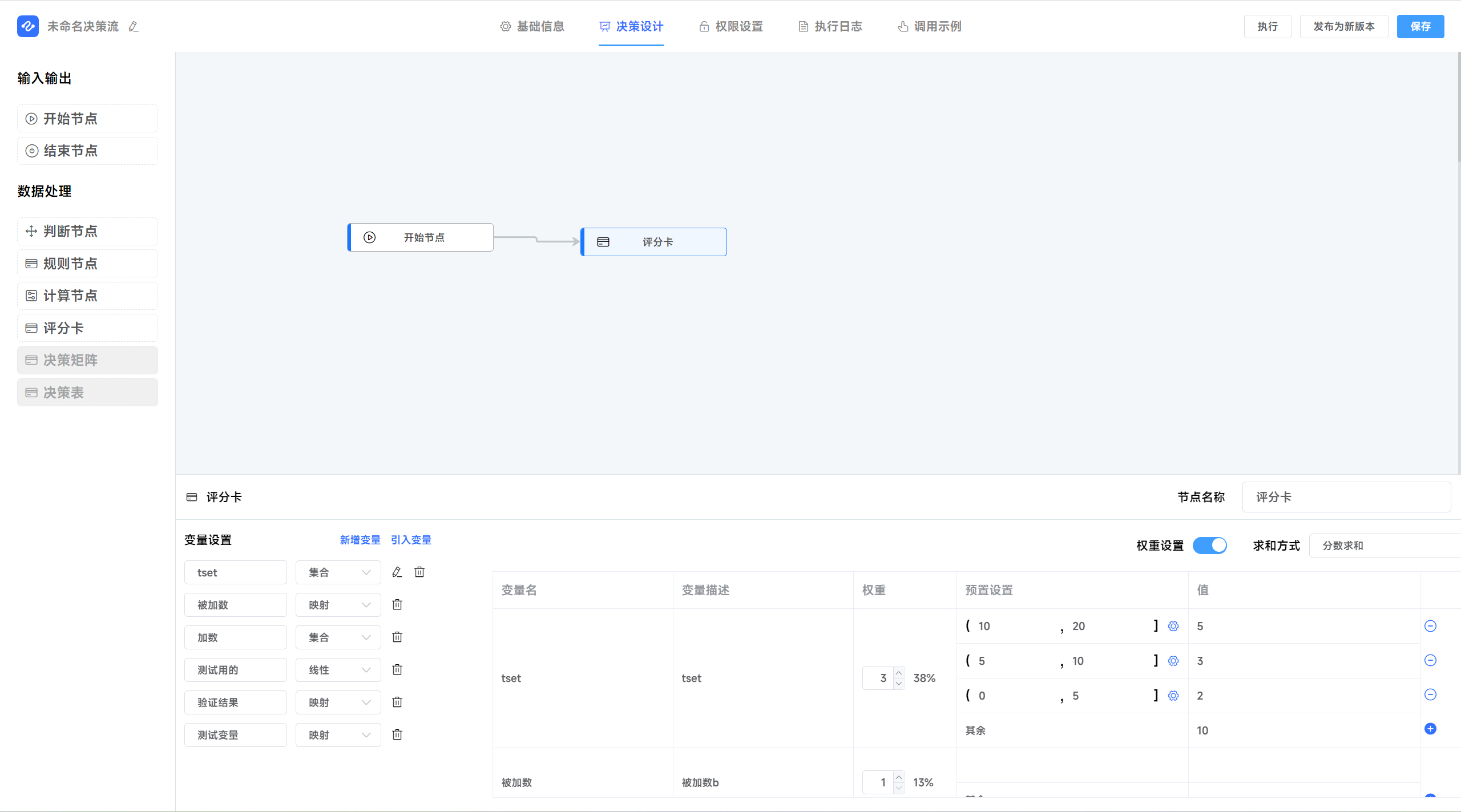This screenshot has height=812, width=1461.
Task: Click the 保存 button
Action: (x=1420, y=26)
